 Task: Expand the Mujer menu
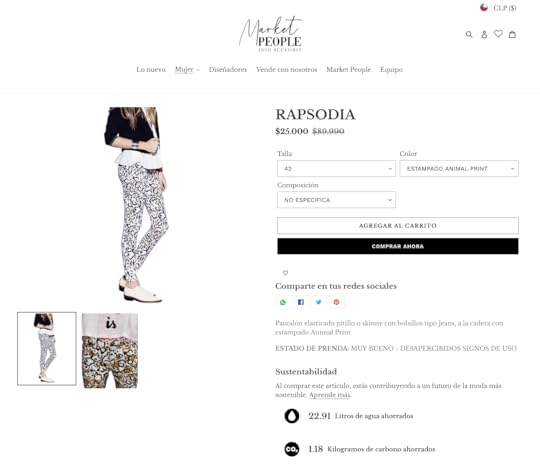pyautogui.click(x=187, y=70)
